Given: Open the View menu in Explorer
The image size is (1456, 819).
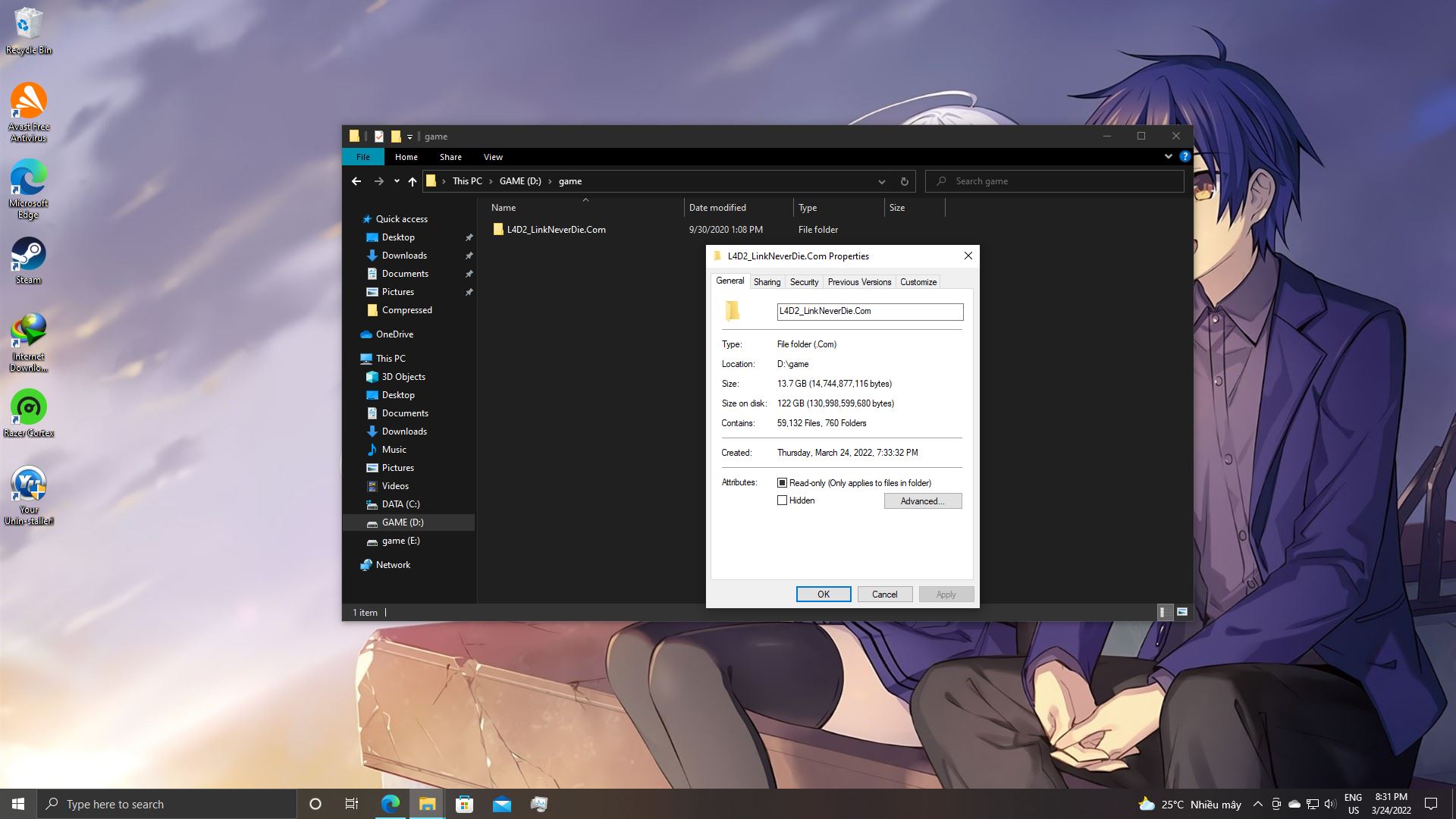Looking at the screenshot, I should [492, 157].
